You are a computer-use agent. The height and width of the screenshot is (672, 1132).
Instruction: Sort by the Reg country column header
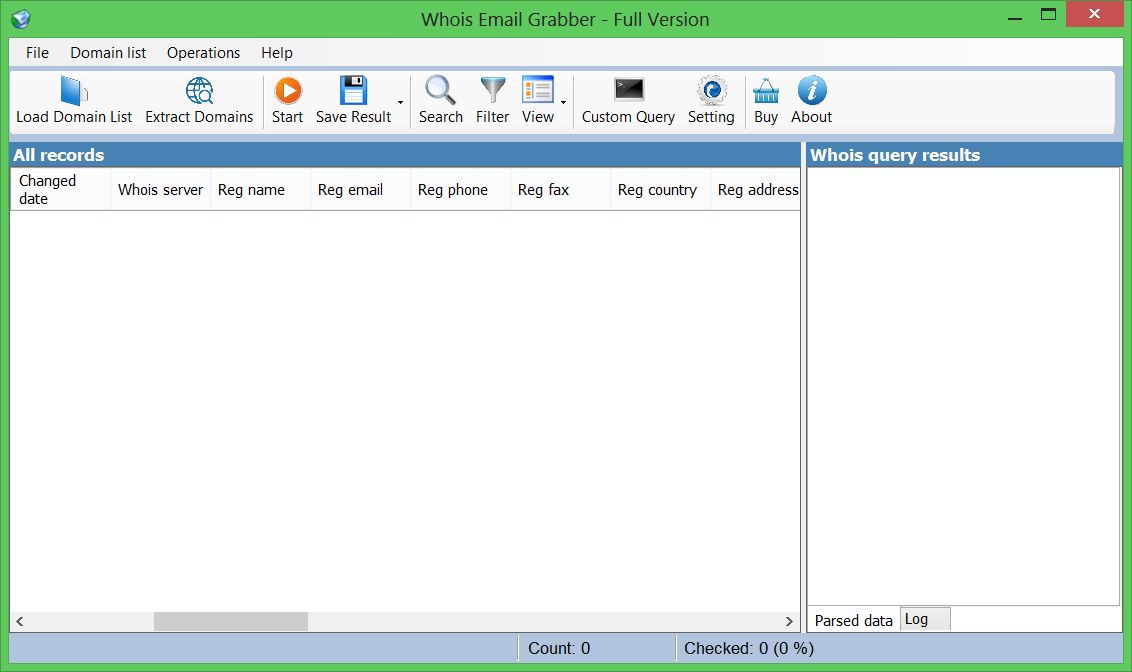pos(661,190)
